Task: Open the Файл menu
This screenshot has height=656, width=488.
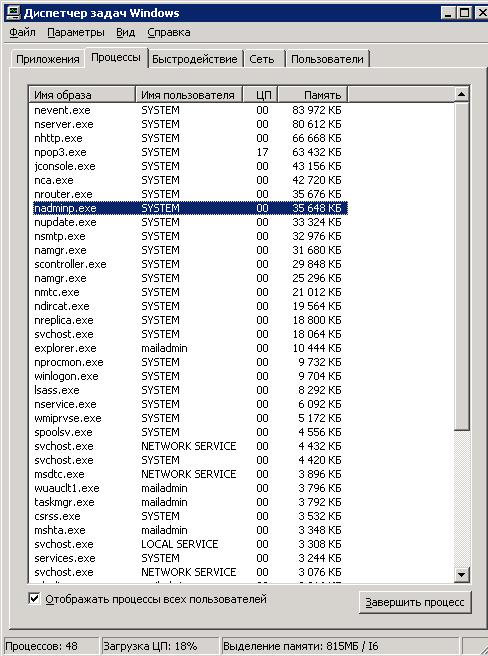Action: pos(23,33)
